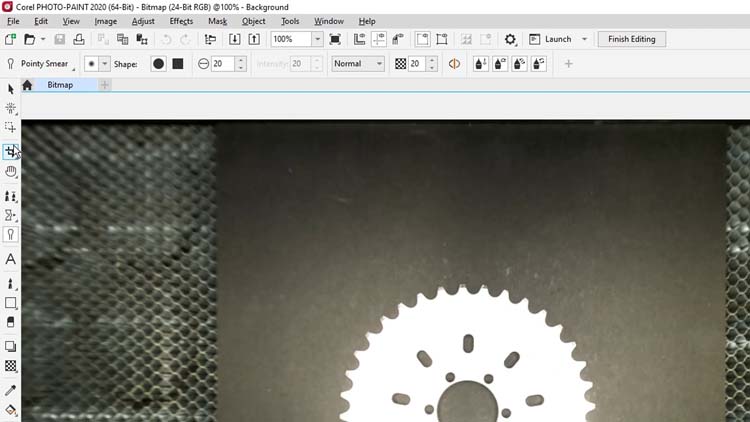The width and height of the screenshot is (750, 422).
Task: Open the Adjust menu
Action: click(143, 21)
